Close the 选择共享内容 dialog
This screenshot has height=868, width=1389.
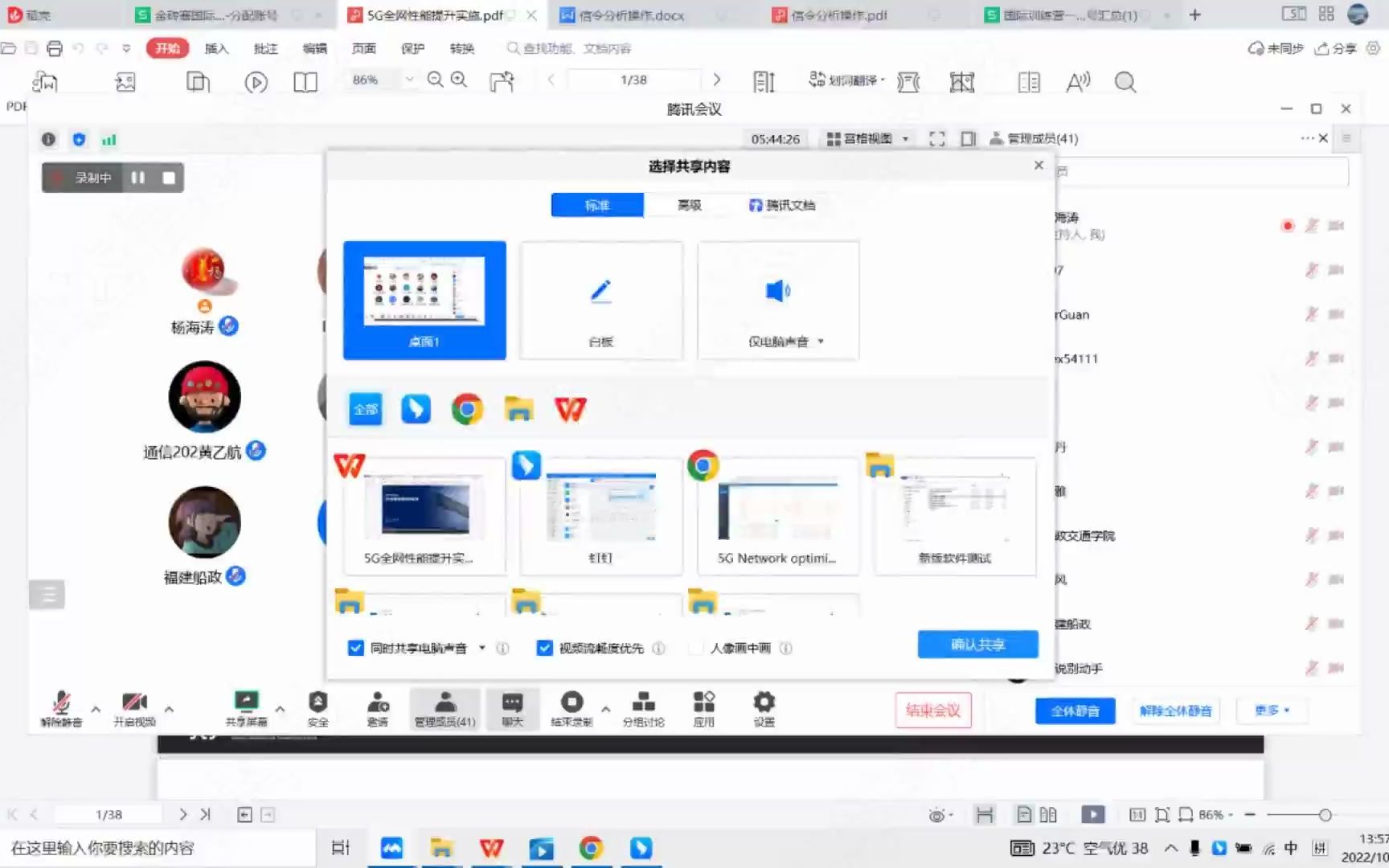click(1039, 165)
